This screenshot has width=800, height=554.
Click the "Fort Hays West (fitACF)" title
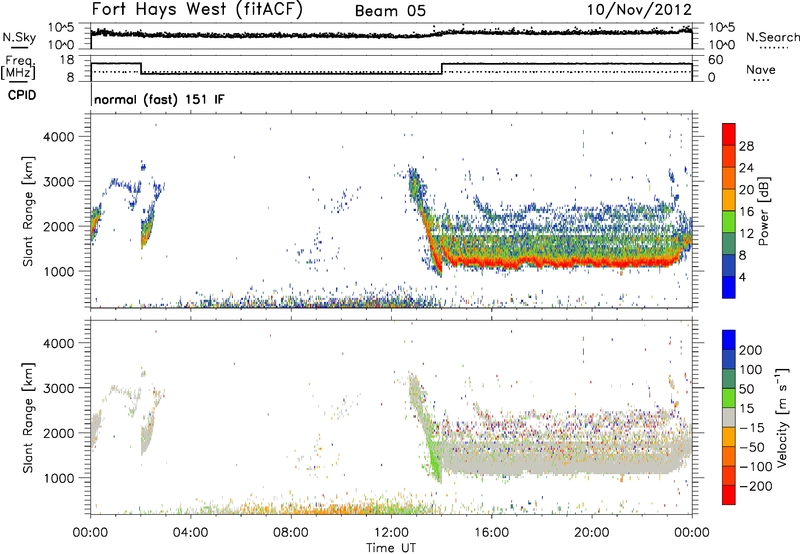(x=197, y=9)
